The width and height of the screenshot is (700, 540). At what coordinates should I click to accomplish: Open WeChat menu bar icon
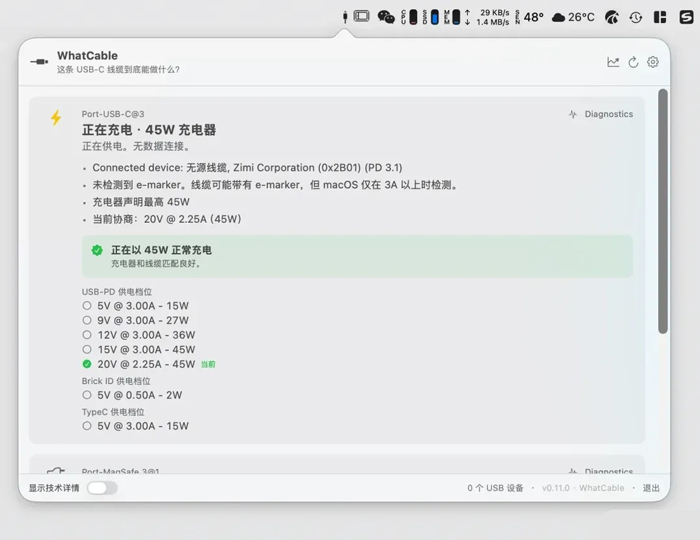click(386, 17)
